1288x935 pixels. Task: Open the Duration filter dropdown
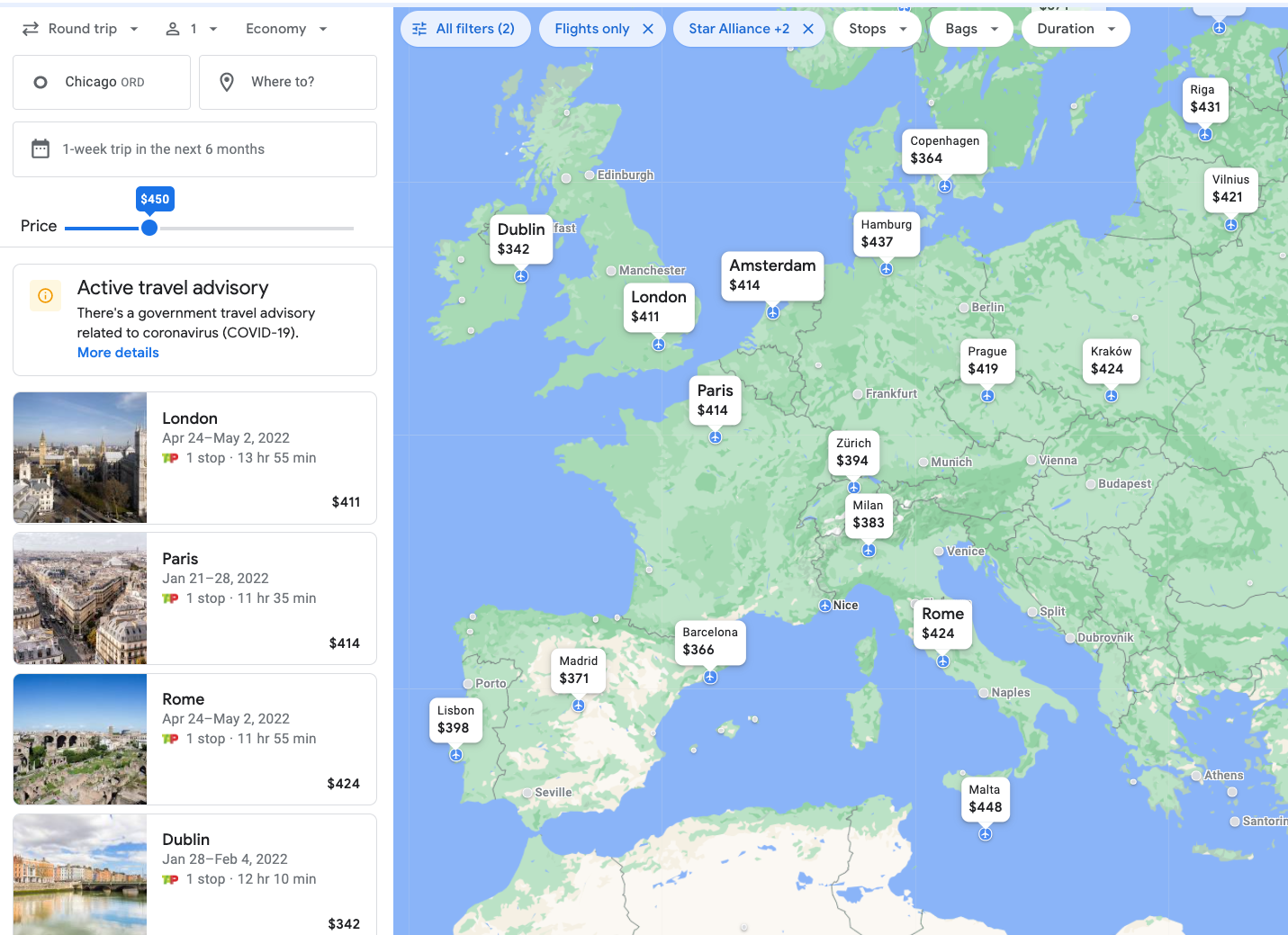tap(1075, 28)
